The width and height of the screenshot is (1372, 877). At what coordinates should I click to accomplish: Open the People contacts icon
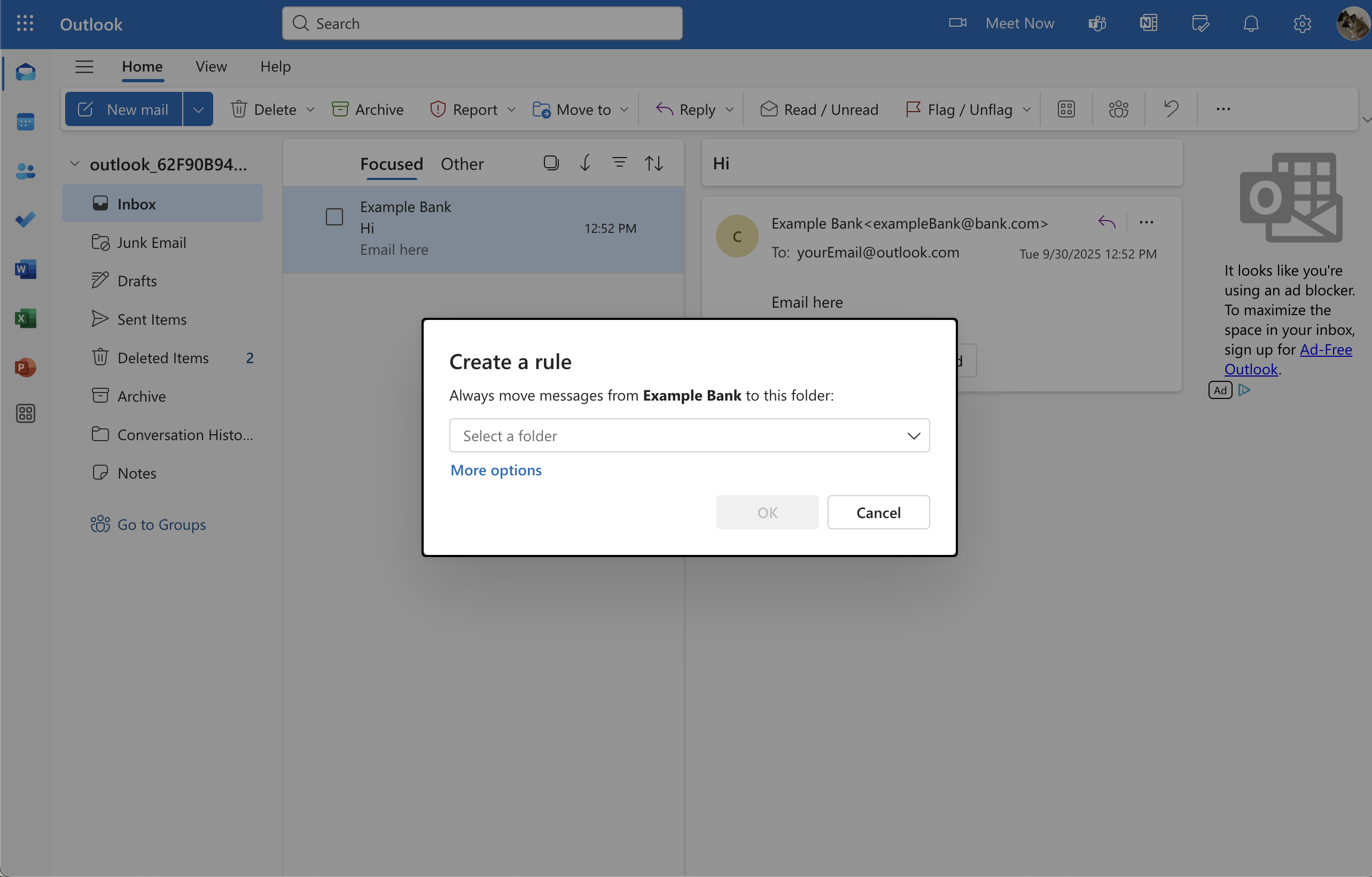(x=25, y=171)
